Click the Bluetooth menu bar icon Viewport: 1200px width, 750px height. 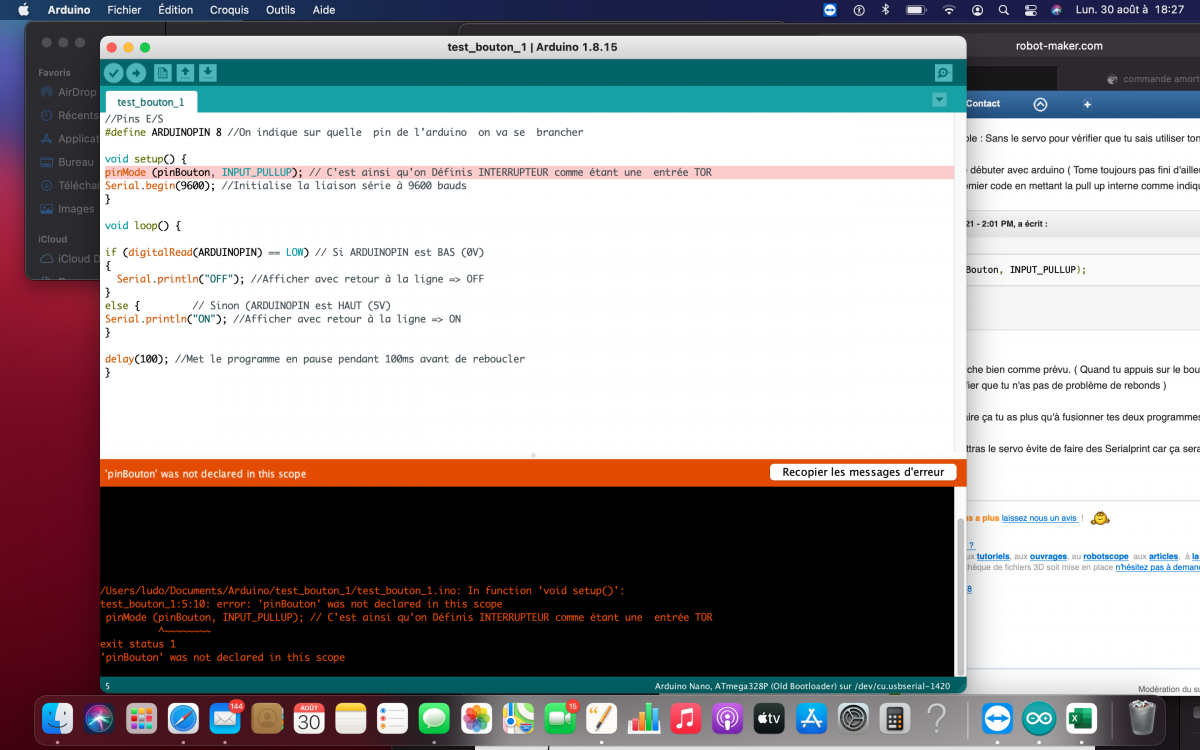(885, 10)
